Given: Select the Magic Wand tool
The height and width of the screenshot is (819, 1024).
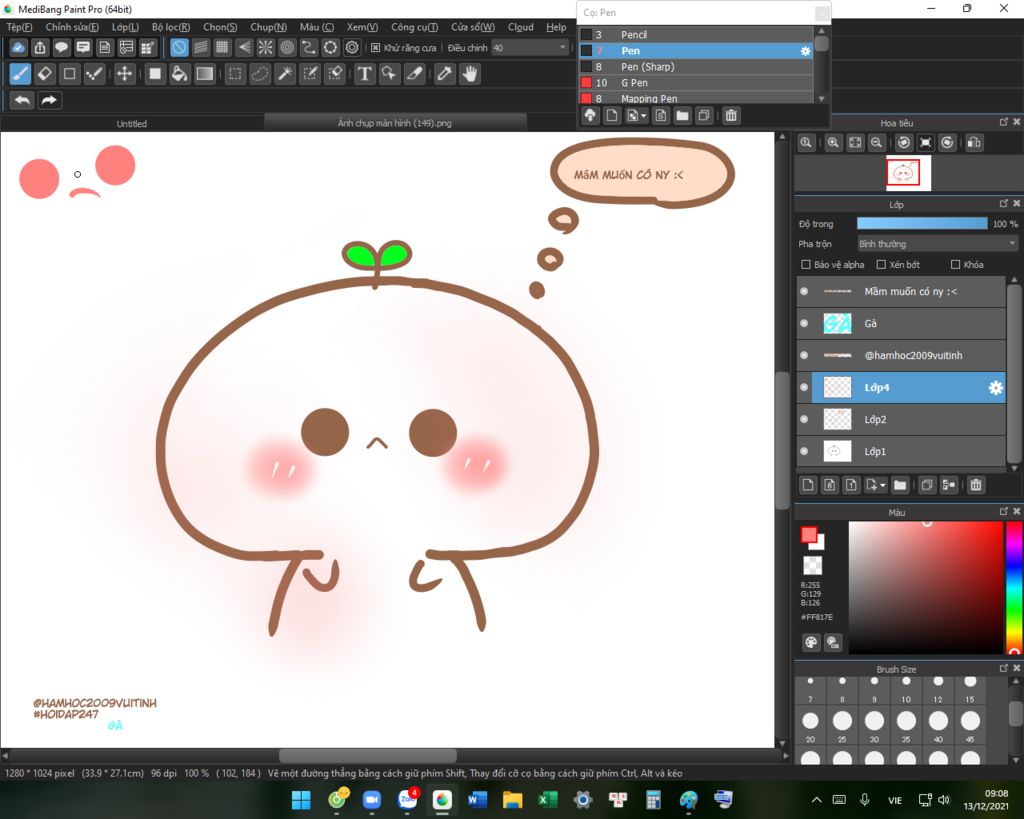Looking at the screenshot, I should click(x=285, y=74).
